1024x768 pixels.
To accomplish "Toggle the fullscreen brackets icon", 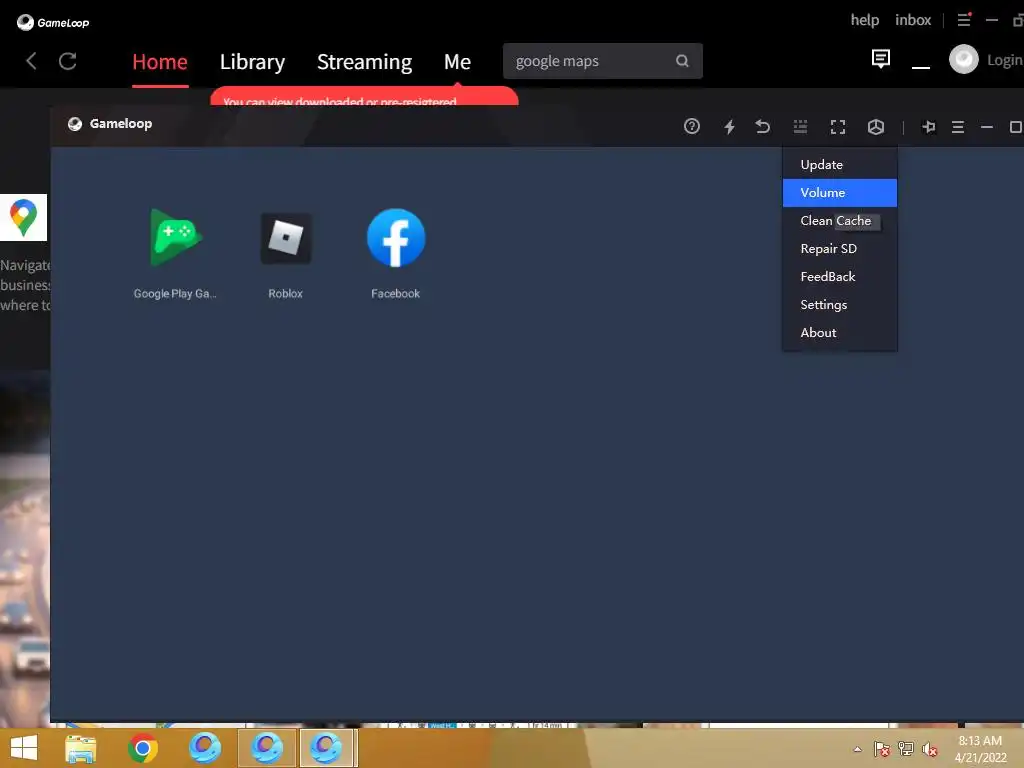I will click(x=837, y=127).
